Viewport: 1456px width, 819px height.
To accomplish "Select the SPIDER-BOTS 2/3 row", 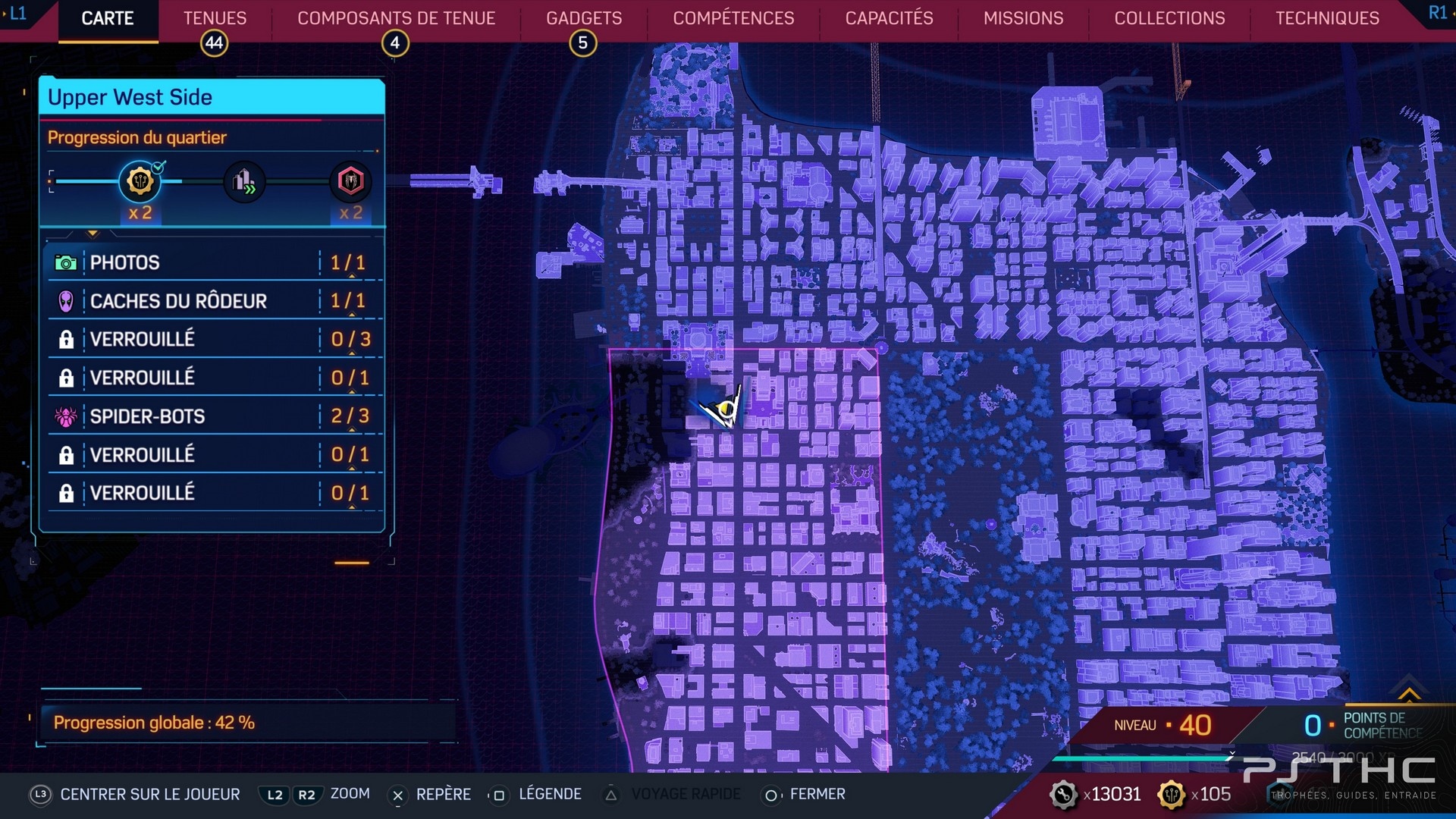I will [x=215, y=416].
